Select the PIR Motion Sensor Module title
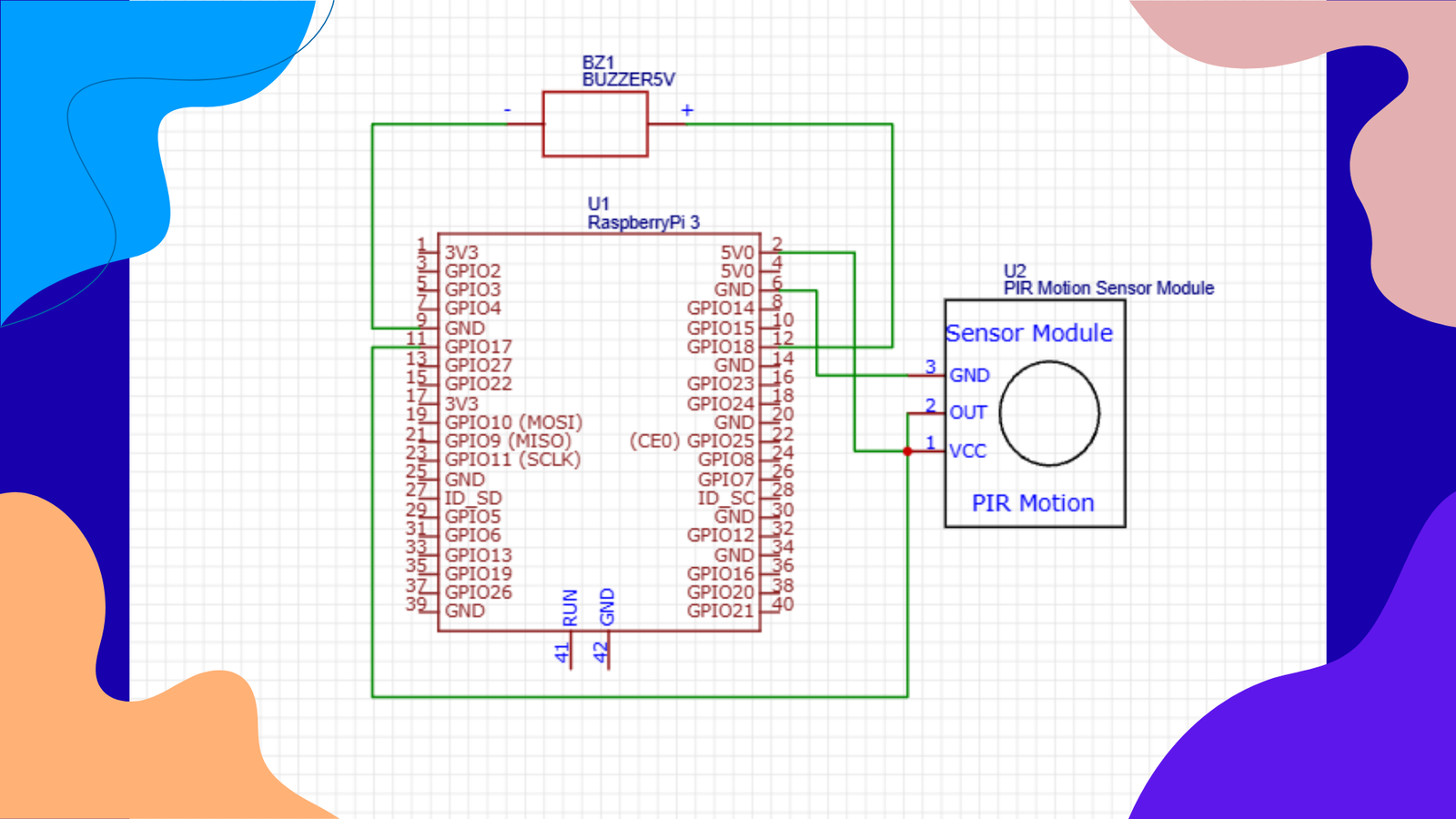1456x819 pixels. point(1108,288)
